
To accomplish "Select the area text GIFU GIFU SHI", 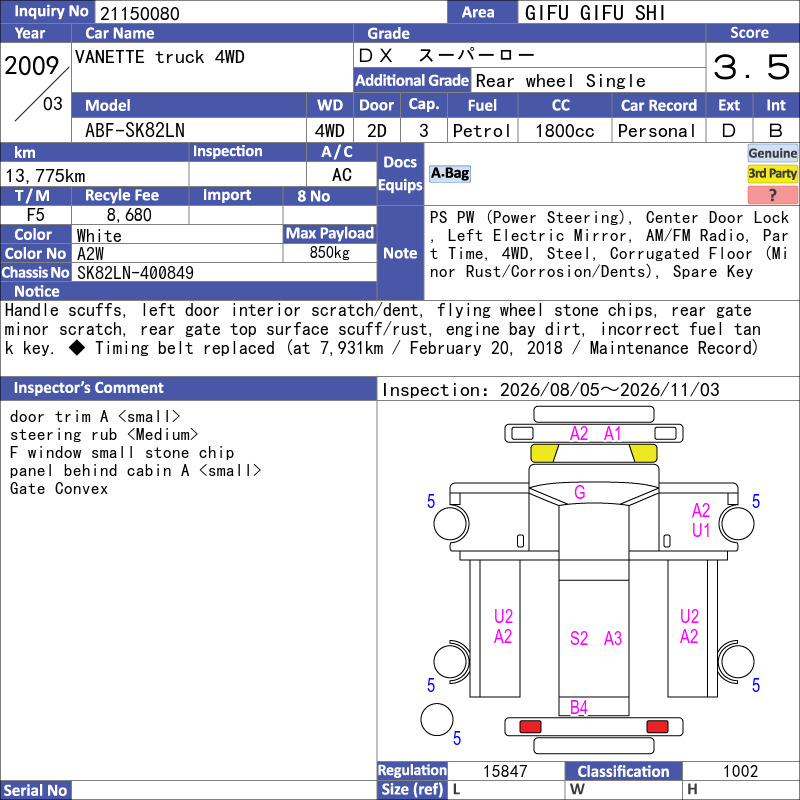I will 595,13.
